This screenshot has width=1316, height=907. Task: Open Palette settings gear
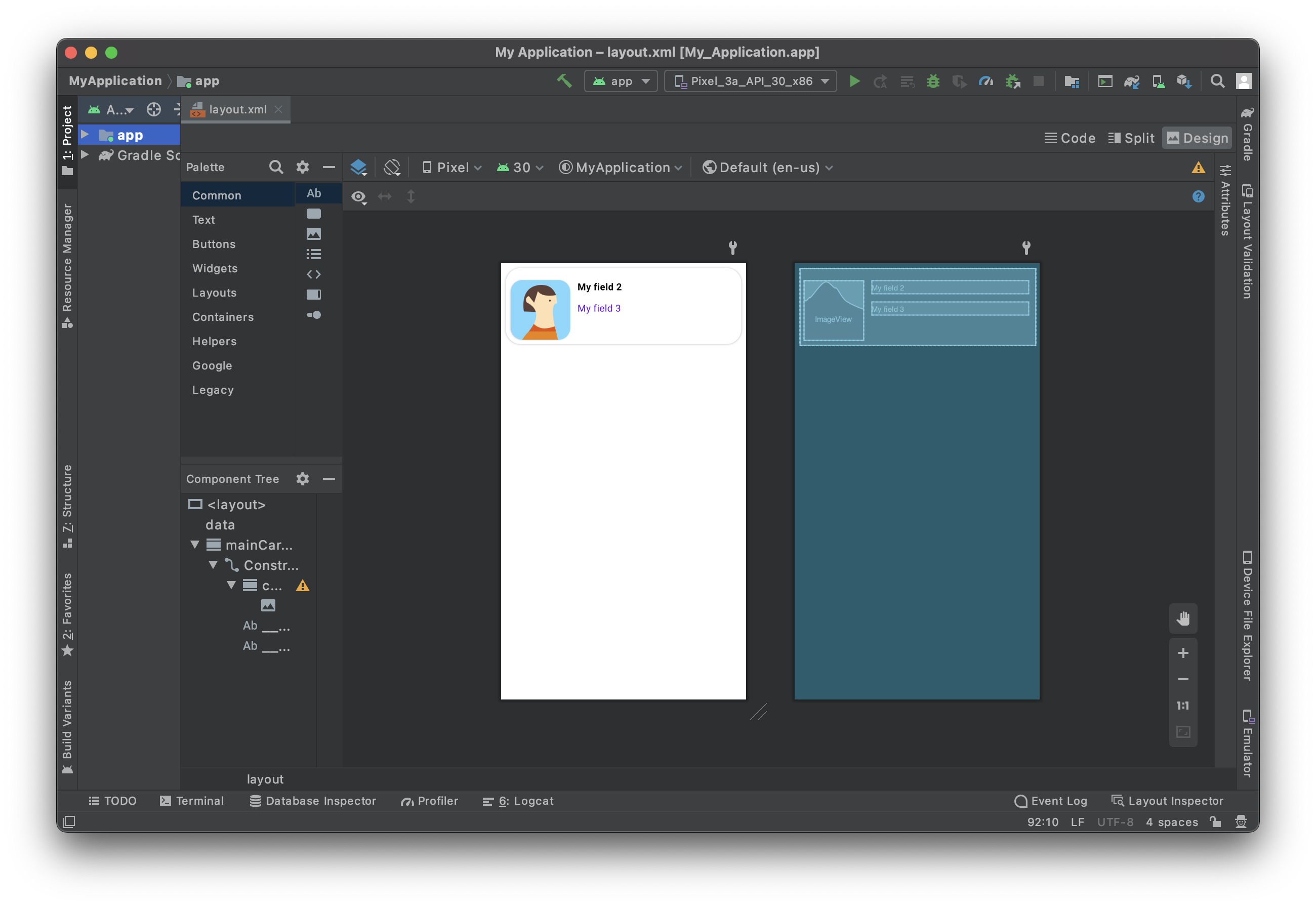click(x=302, y=167)
